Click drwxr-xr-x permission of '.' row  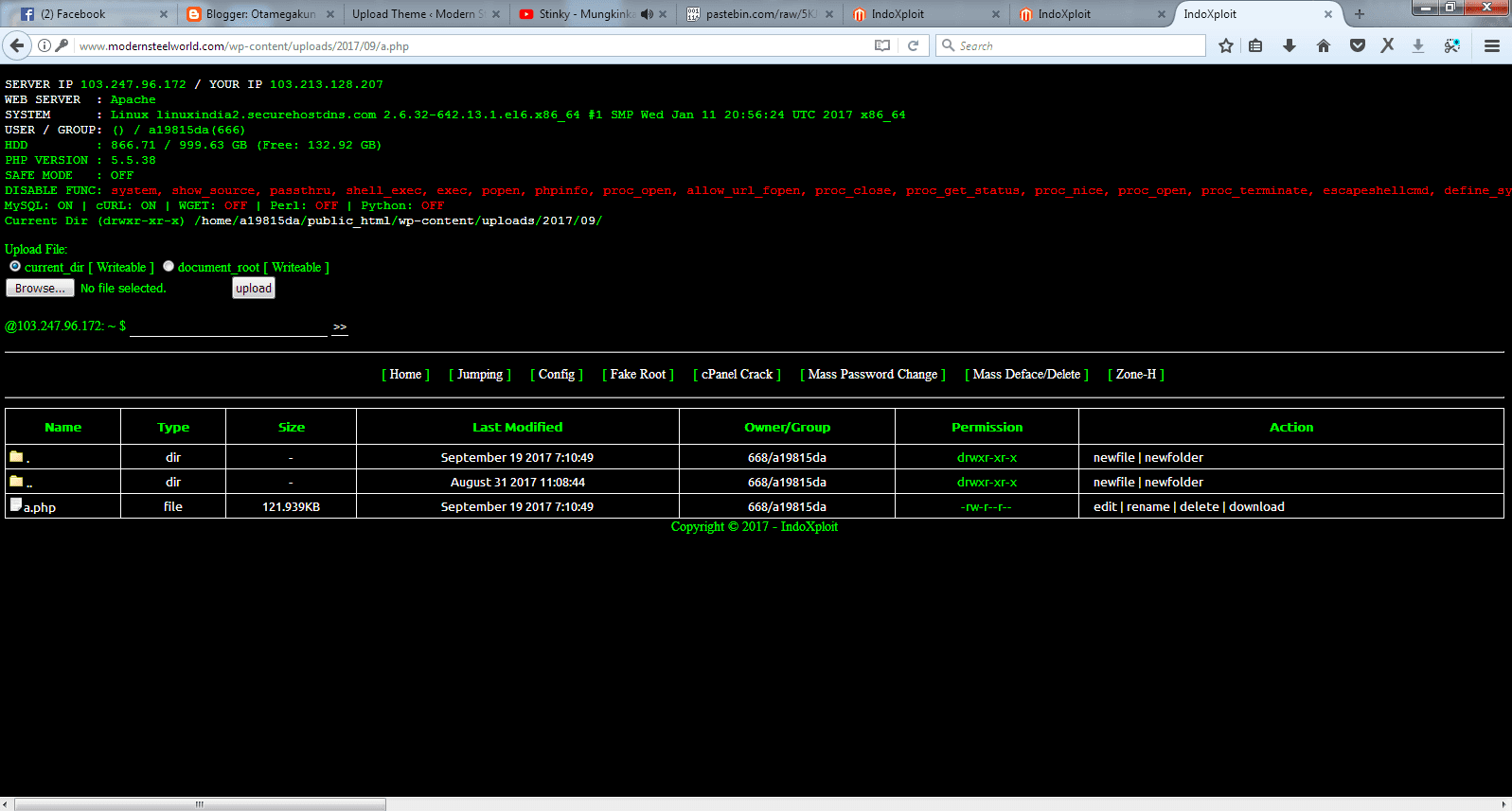click(x=987, y=457)
